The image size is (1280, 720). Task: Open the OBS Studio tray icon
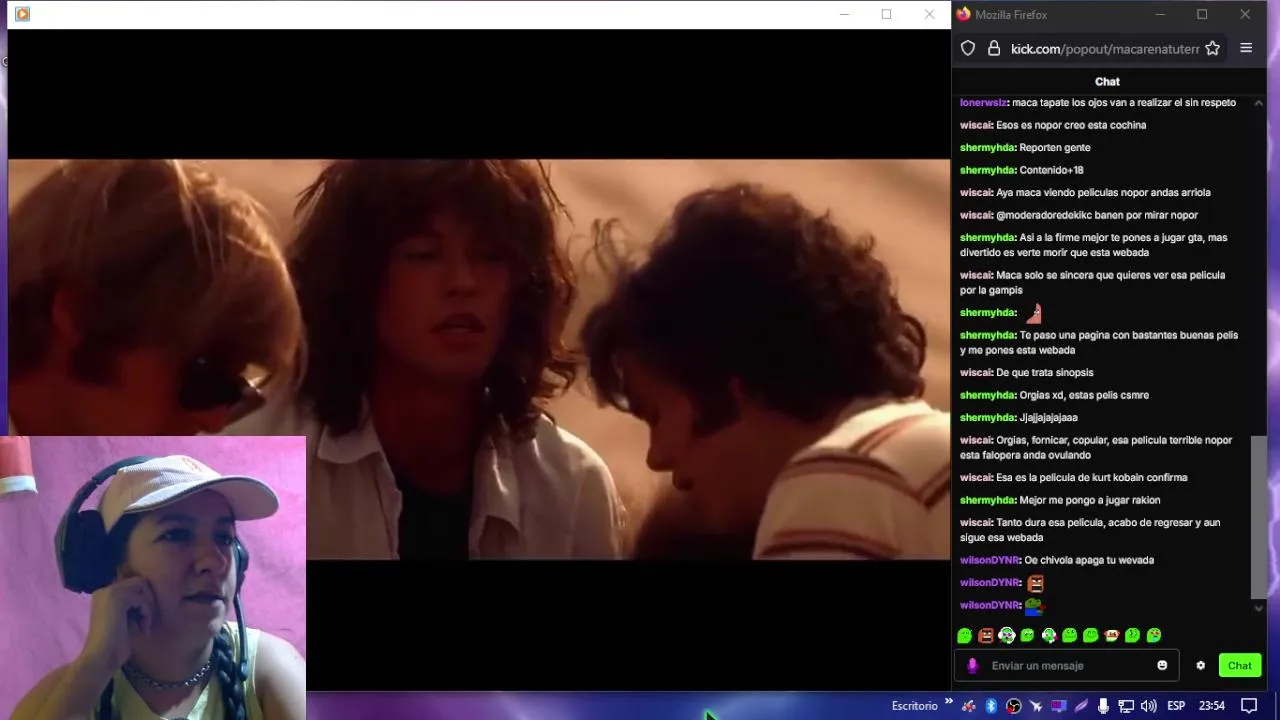coord(1013,706)
